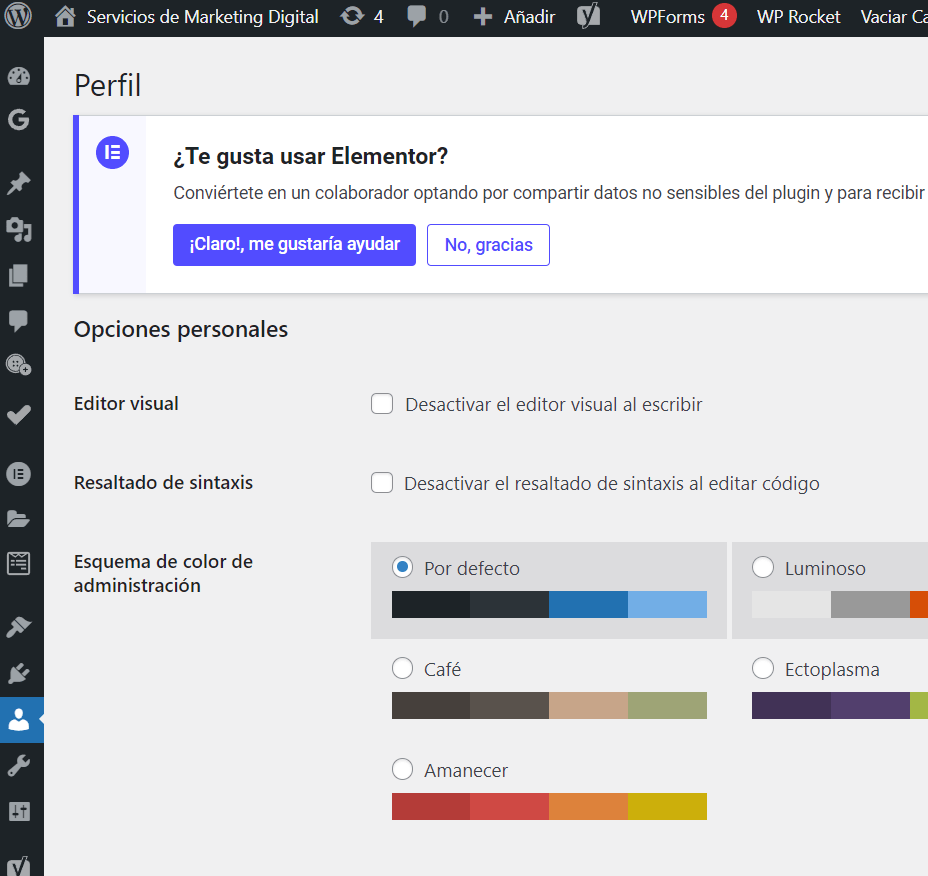928x876 pixels.
Task: Open the Tools wrench icon in sidebar
Action: point(18,766)
